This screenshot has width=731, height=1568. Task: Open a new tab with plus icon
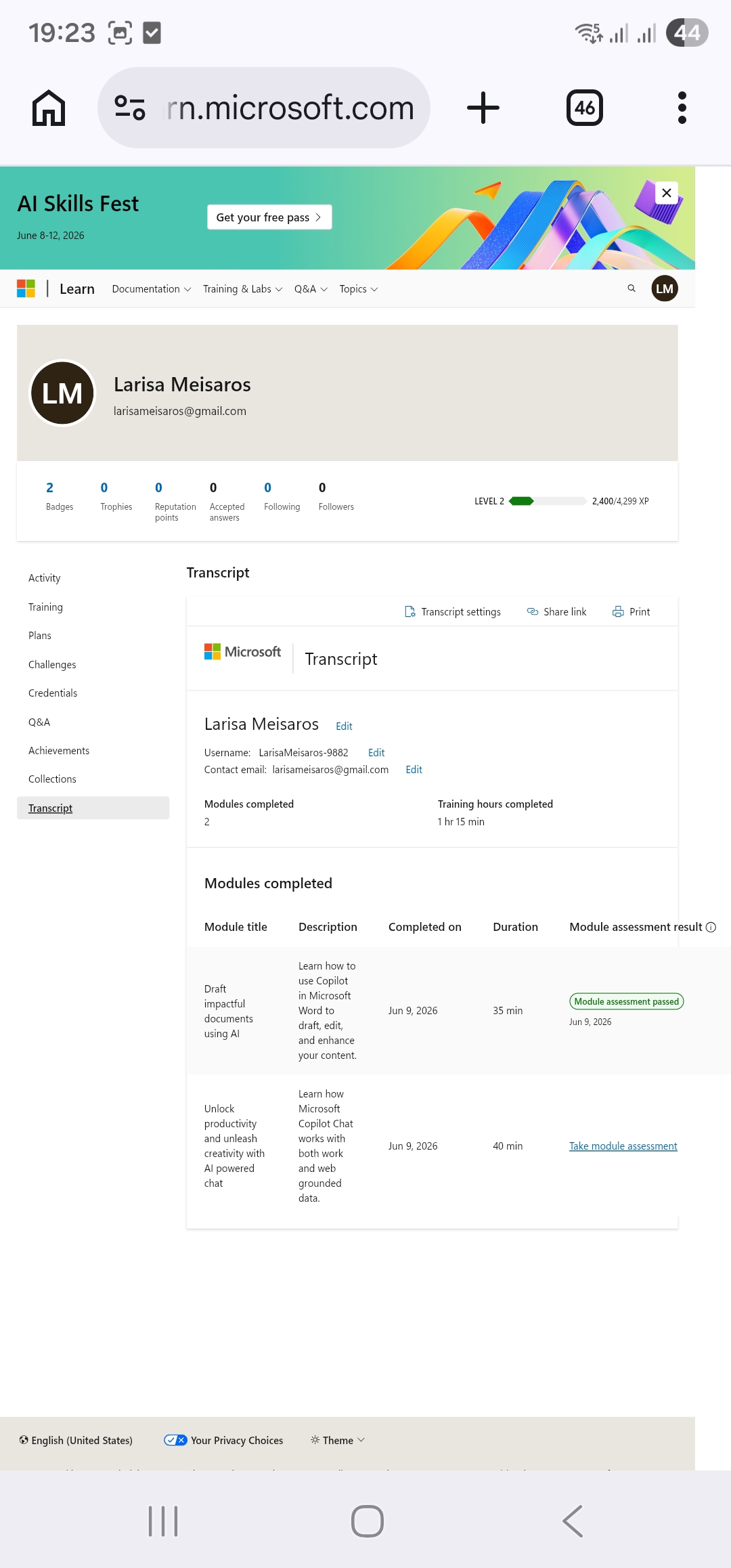(483, 108)
